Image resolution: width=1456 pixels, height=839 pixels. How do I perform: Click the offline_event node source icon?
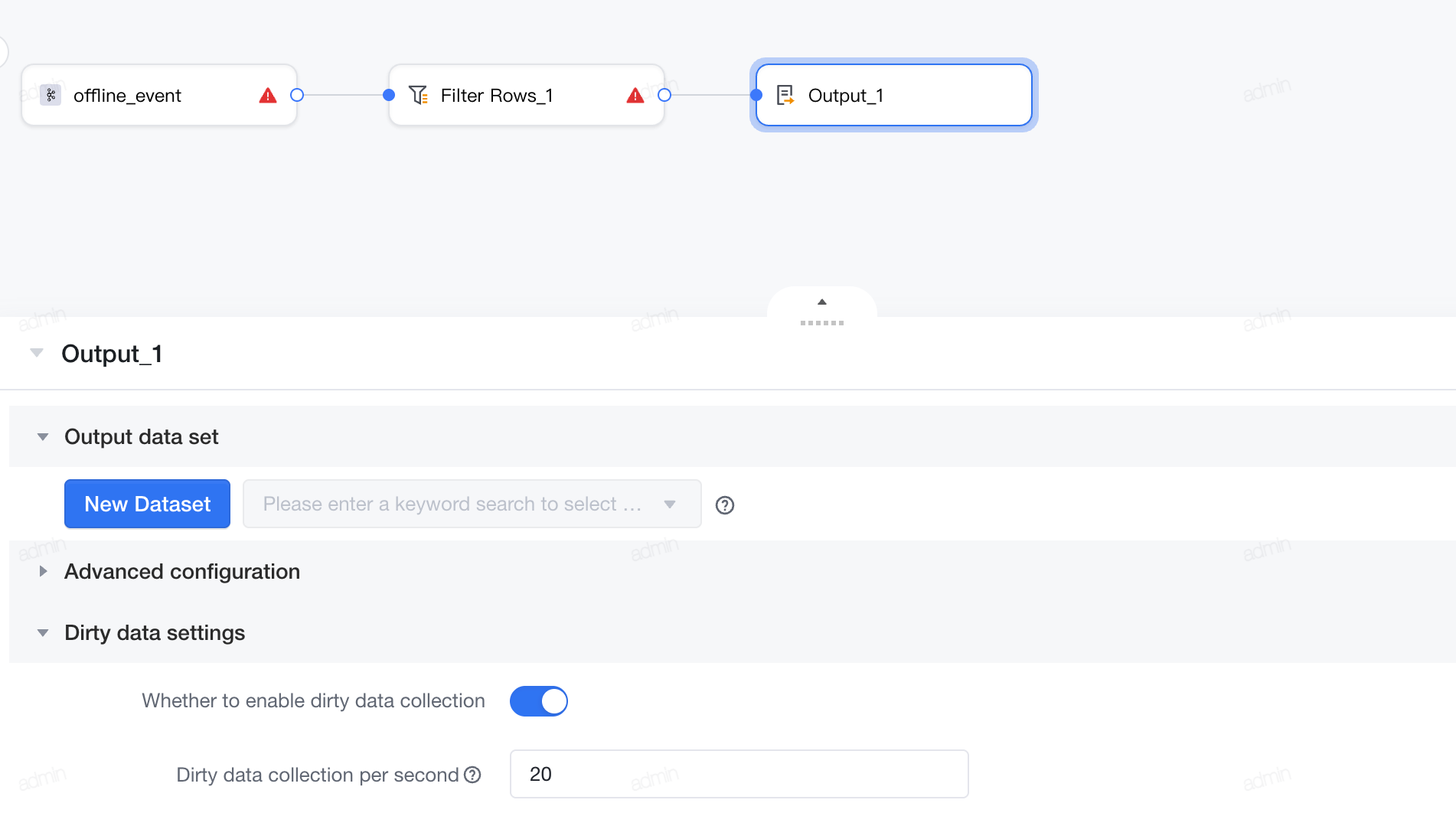coord(51,95)
